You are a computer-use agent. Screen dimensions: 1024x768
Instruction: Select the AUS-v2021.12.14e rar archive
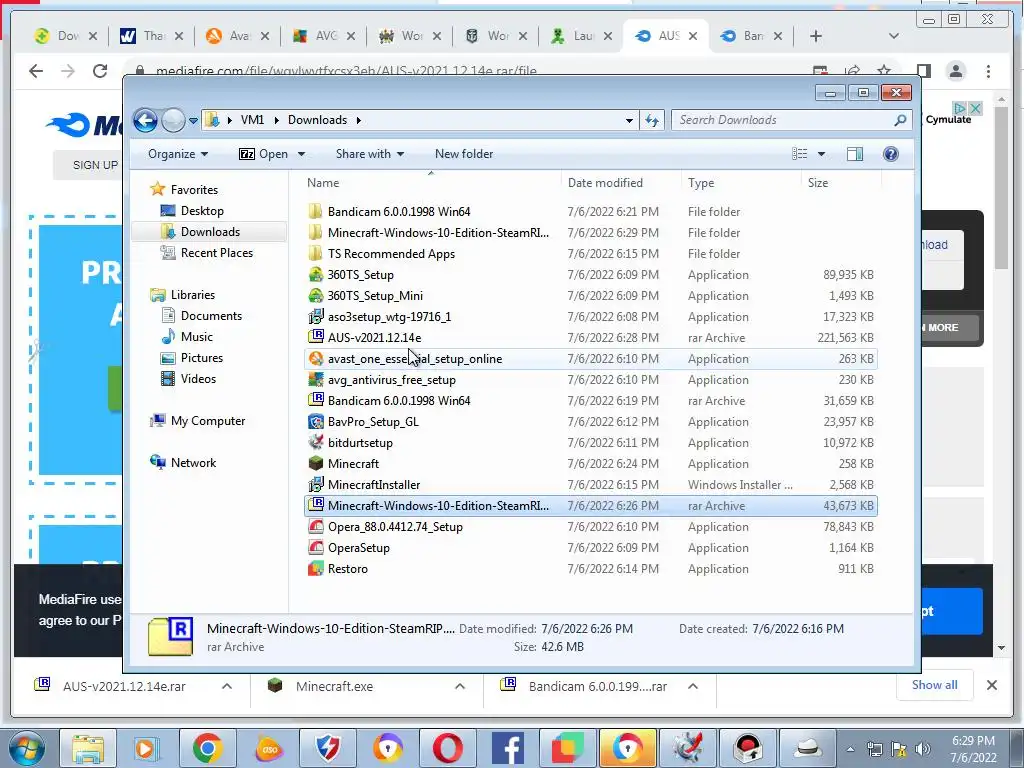coord(374,338)
